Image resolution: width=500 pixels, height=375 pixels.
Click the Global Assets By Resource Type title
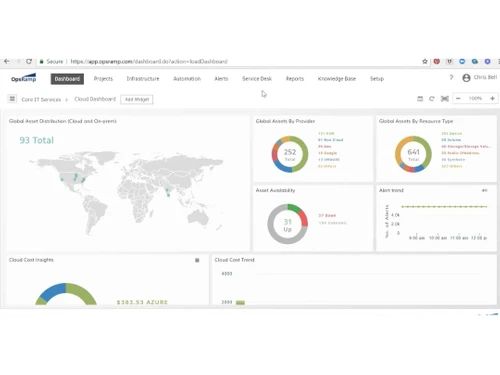[416, 121]
